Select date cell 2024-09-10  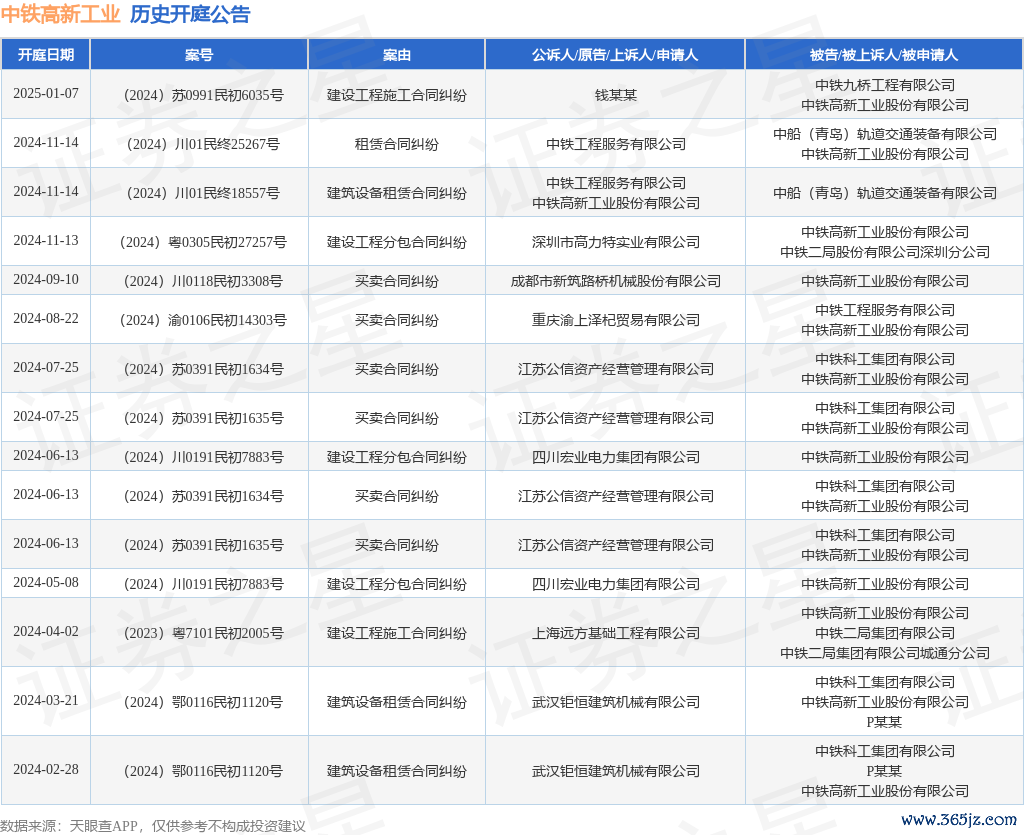click(x=46, y=279)
